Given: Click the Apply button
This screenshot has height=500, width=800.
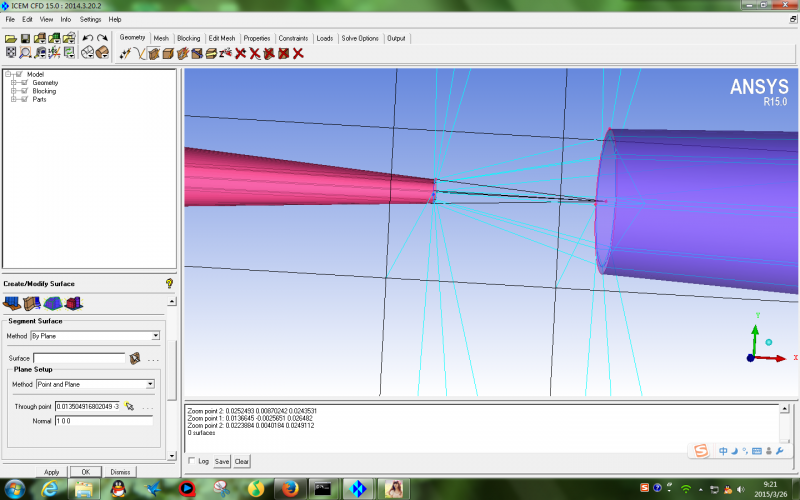Looking at the screenshot, I should [52, 472].
